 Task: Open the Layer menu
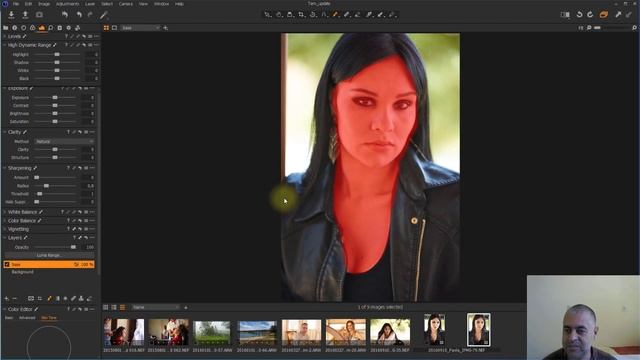coord(90,4)
